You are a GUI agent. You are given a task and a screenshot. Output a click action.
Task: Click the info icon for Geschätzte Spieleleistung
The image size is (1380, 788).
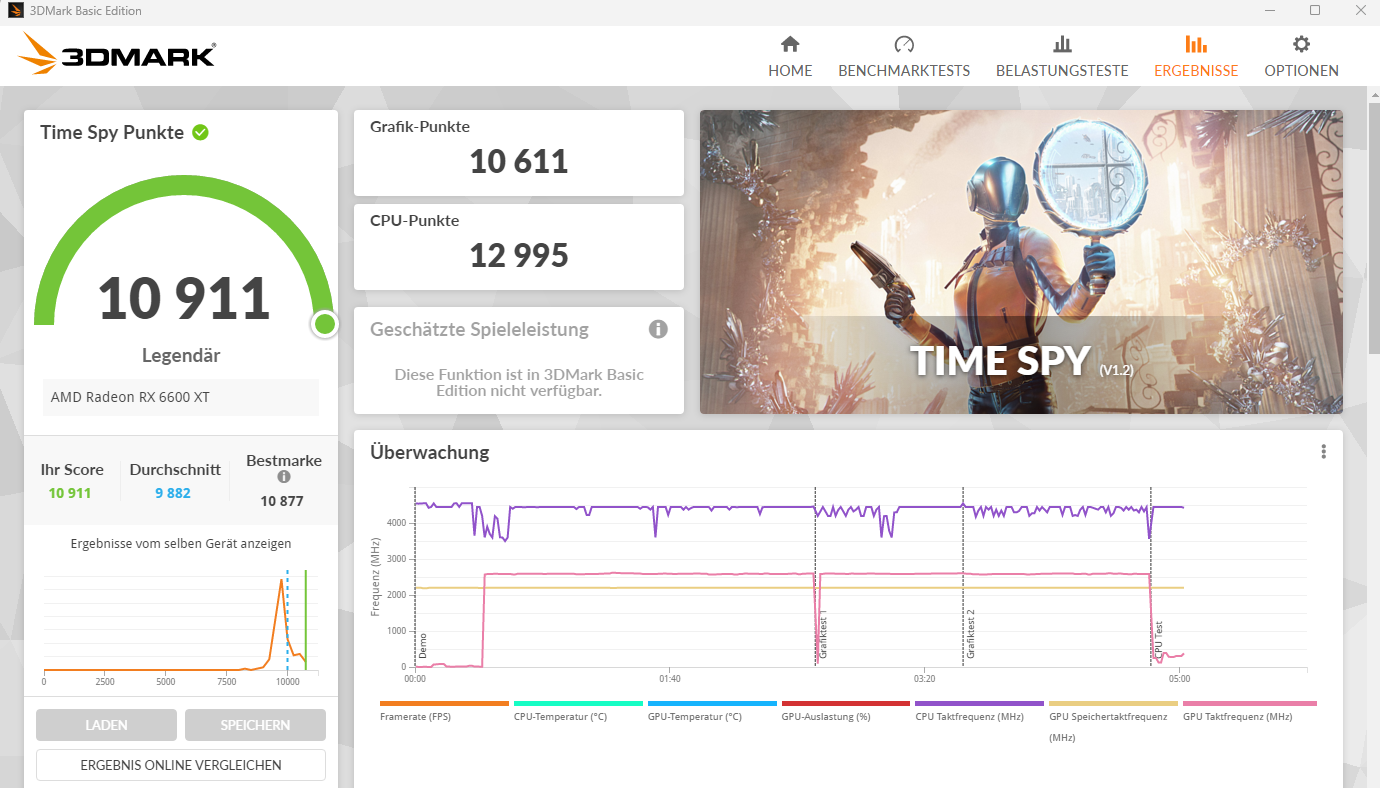(x=658, y=329)
